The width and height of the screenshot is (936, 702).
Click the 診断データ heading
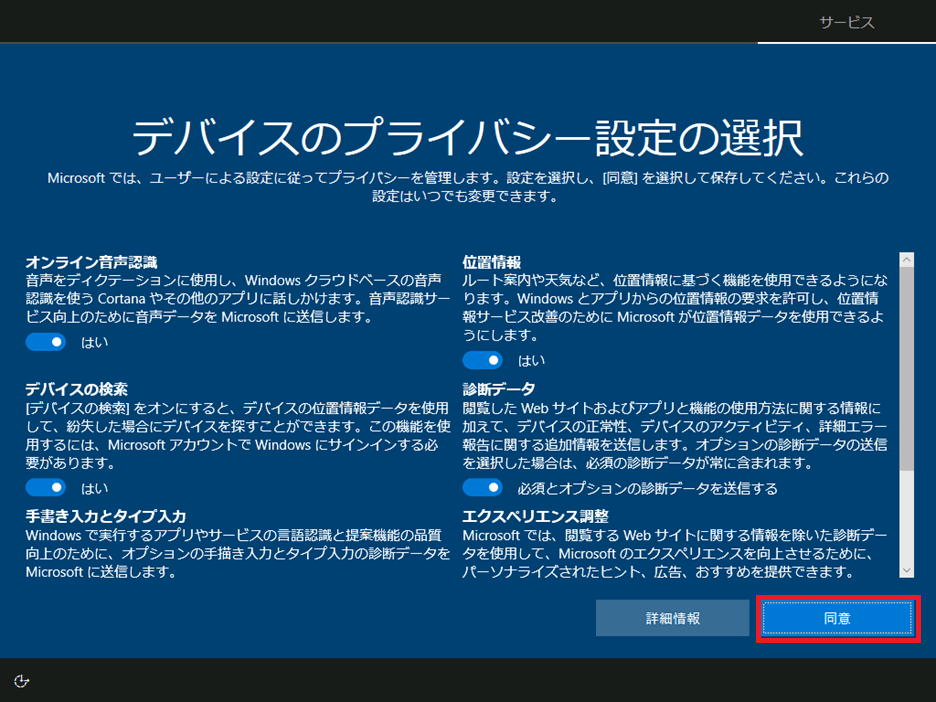(x=499, y=390)
